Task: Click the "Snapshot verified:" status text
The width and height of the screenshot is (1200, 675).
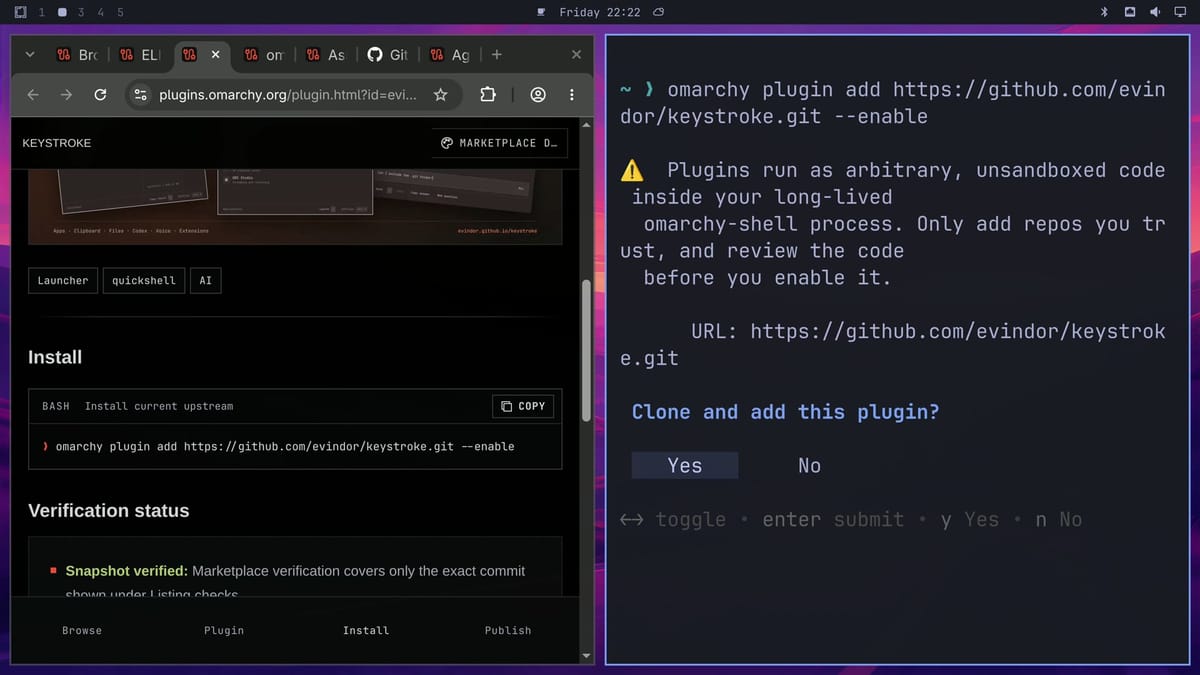Action: [x=126, y=571]
